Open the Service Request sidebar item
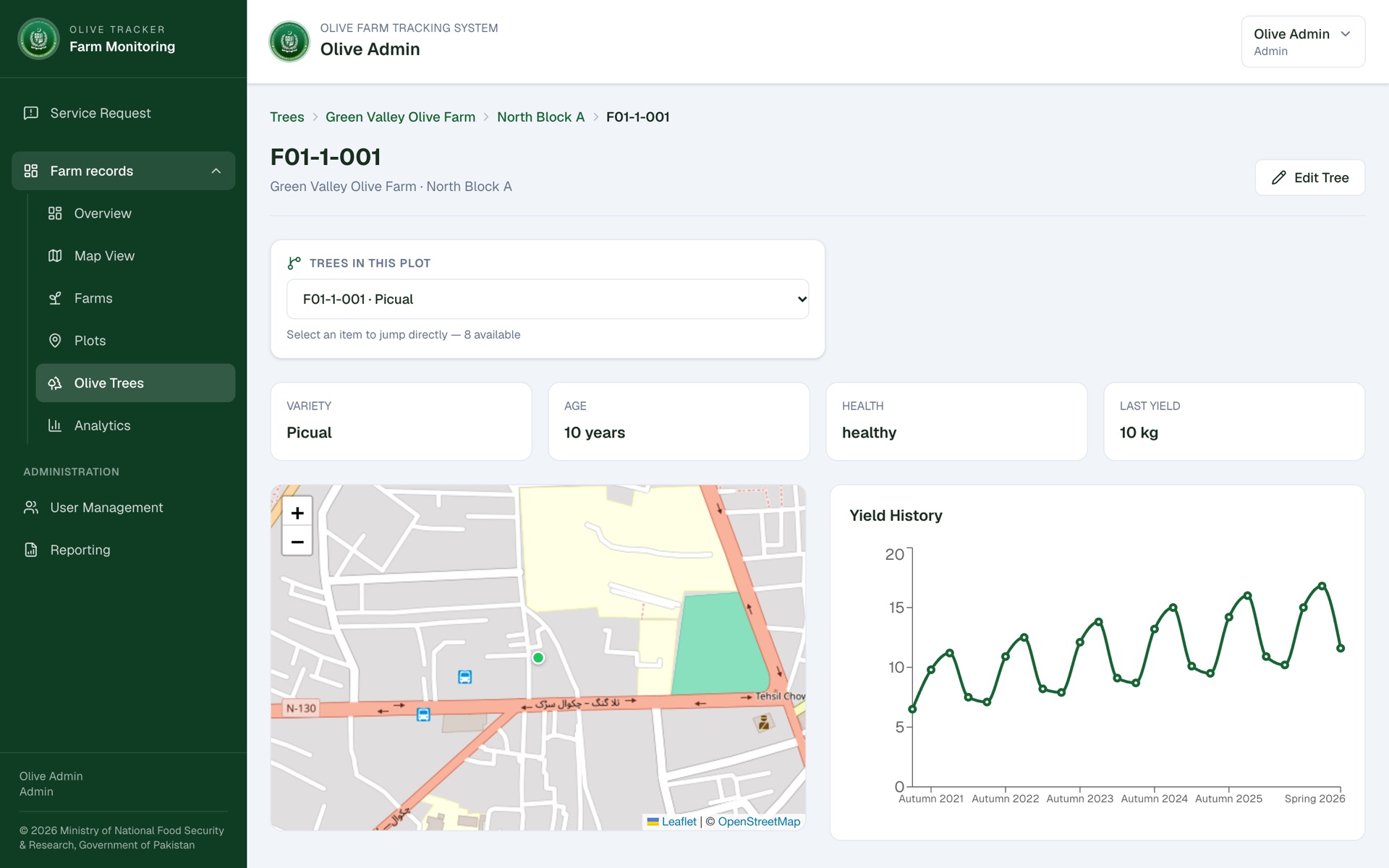 pos(123,113)
